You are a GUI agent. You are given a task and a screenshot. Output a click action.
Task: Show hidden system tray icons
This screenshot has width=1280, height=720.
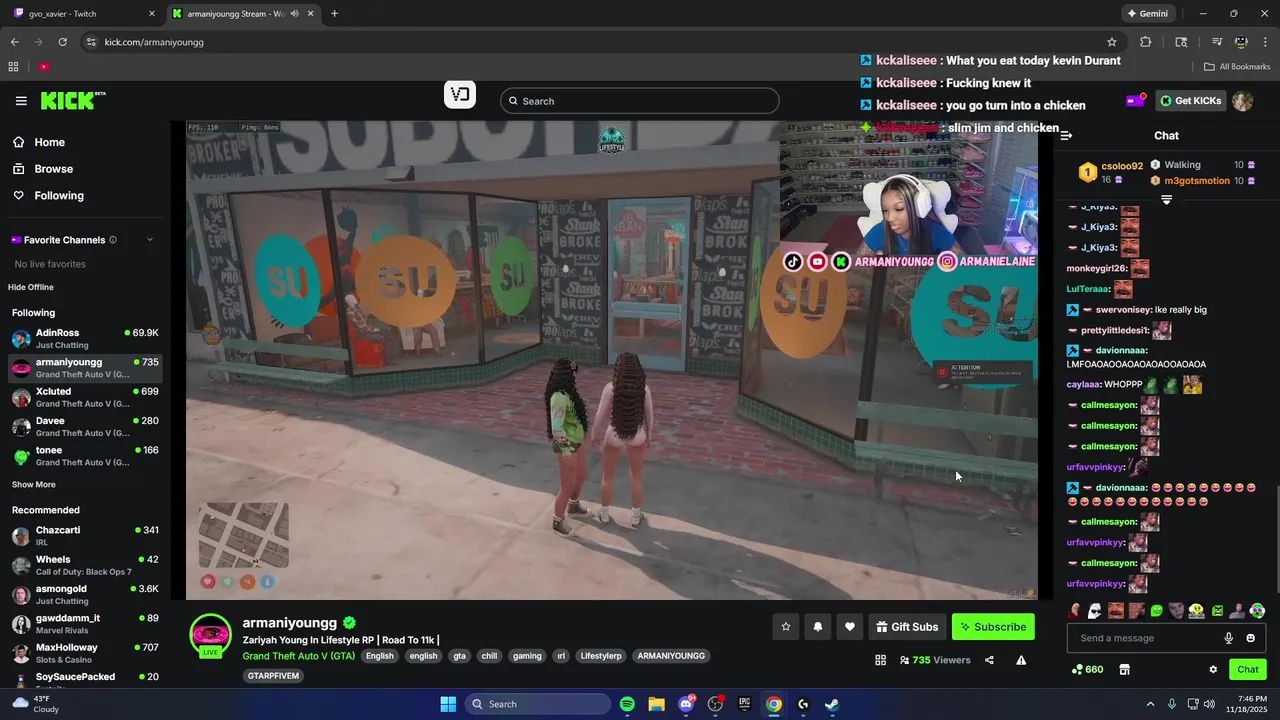(1150, 704)
